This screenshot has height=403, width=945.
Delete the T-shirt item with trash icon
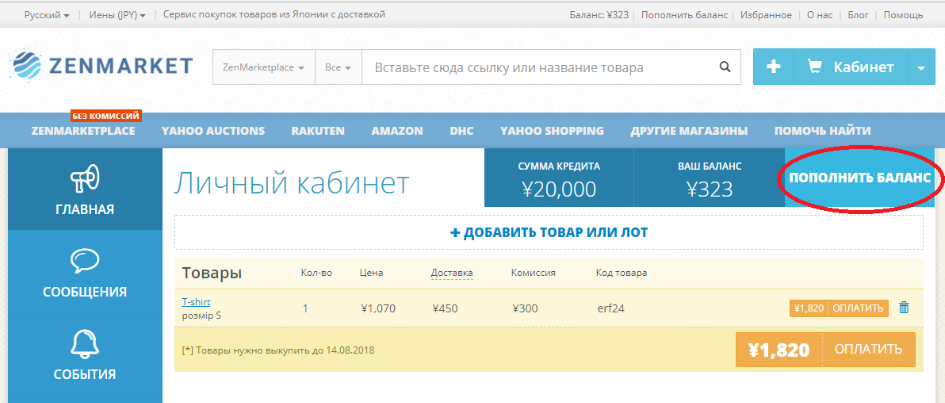[903, 307]
